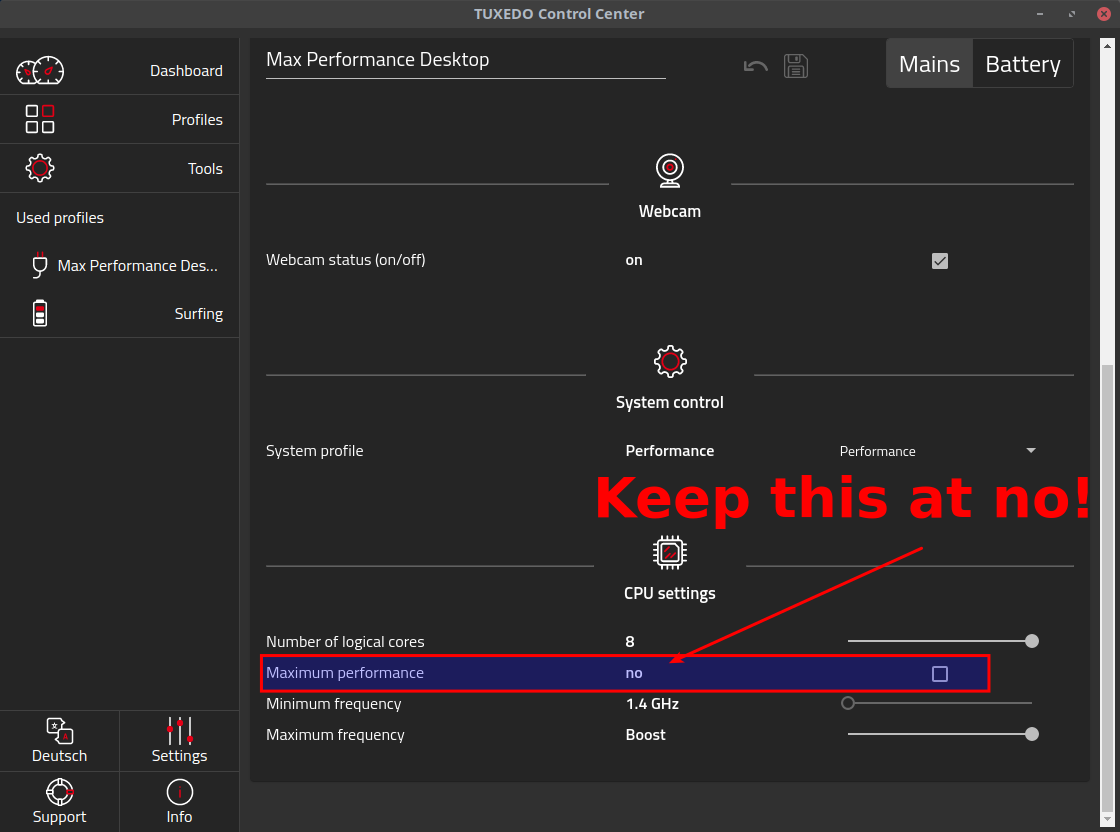Click the '1.4 GHz' minimum frequency value

652,704
